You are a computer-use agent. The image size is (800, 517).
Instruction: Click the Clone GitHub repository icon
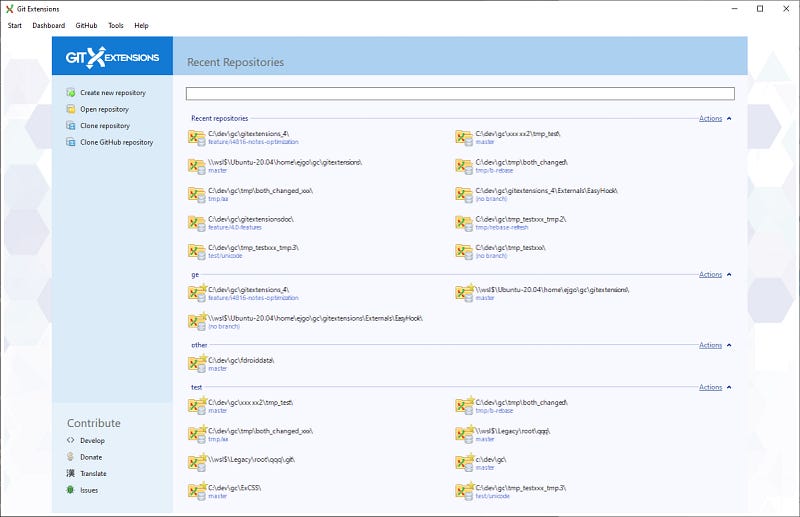point(71,142)
